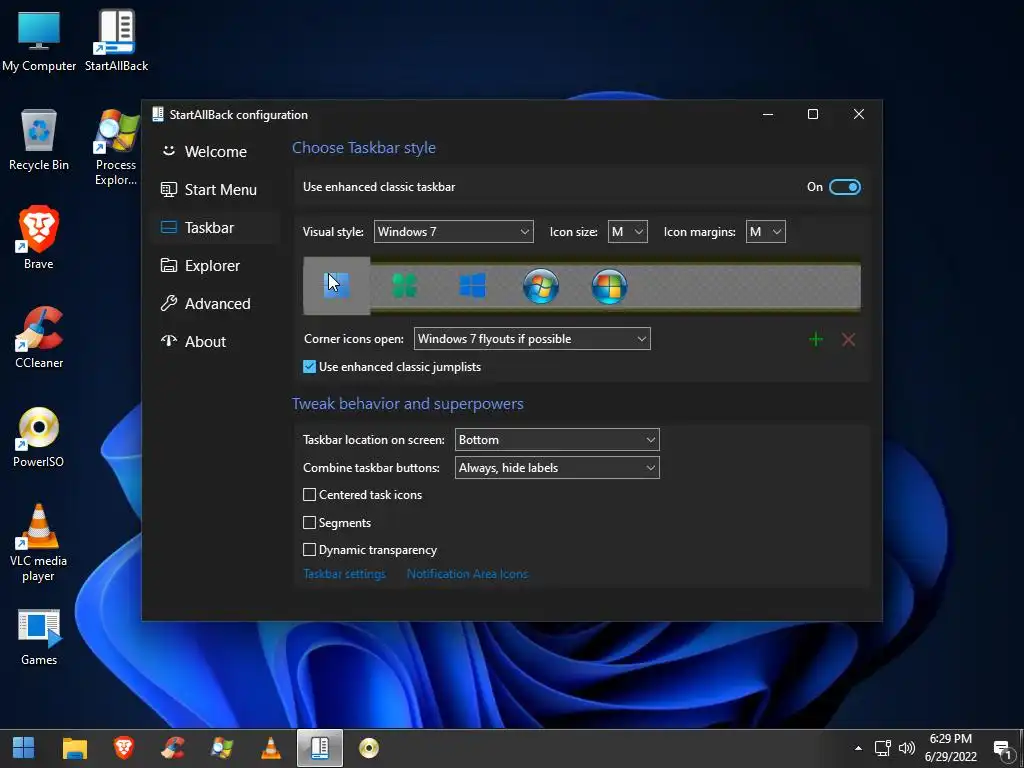Open the notification center icon

click(1002, 749)
